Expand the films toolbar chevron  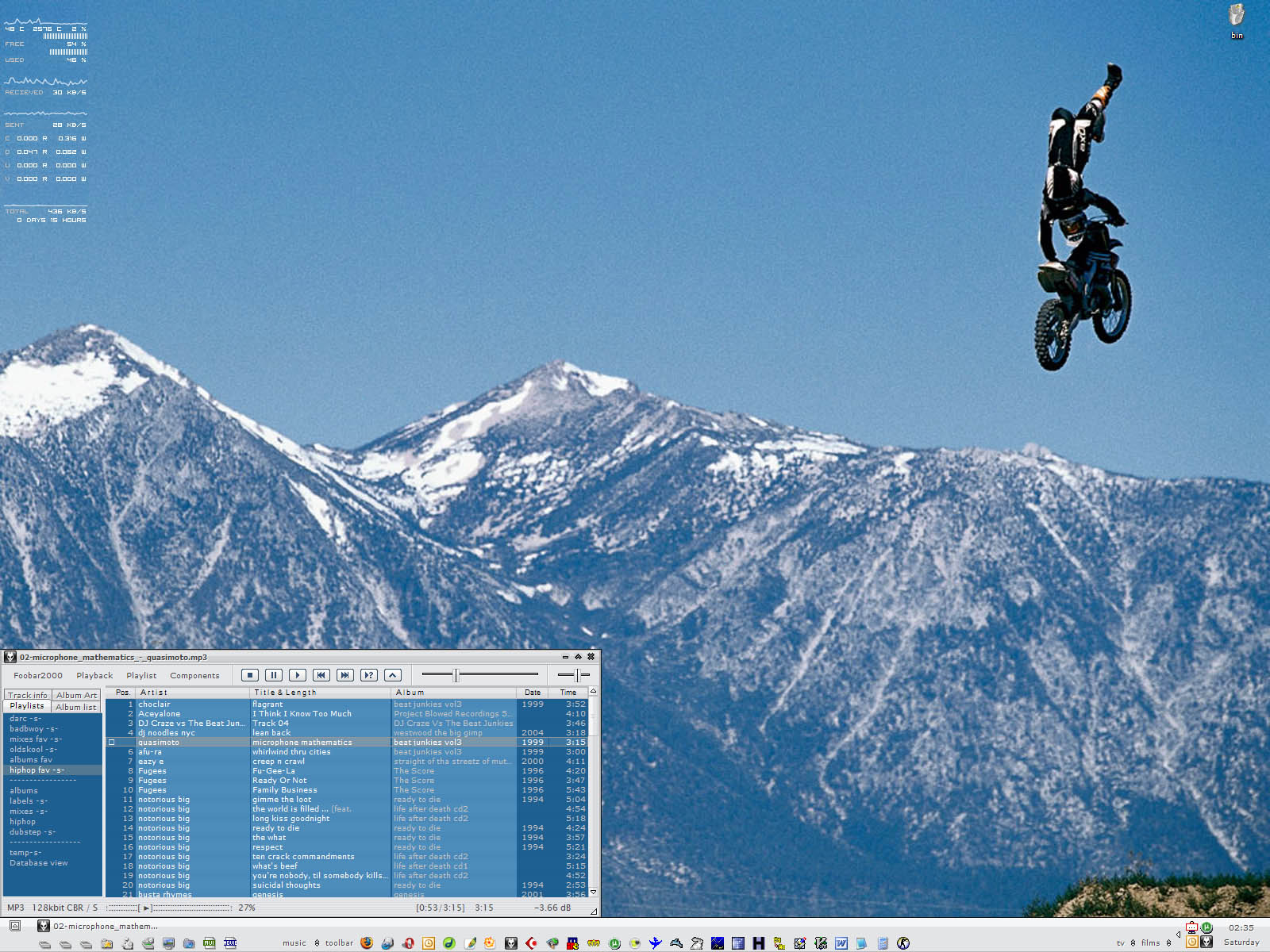(x=1168, y=943)
